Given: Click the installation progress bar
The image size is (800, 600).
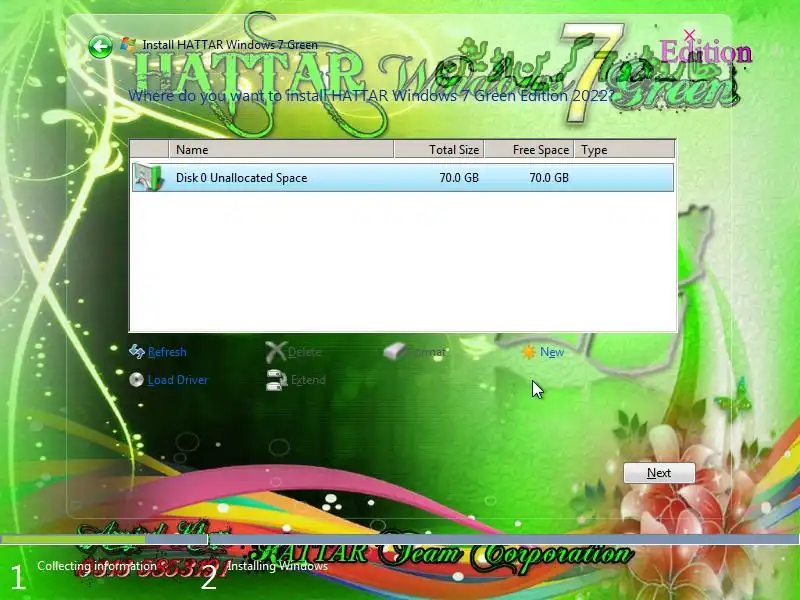Looking at the screenshot, I should (400, 539).
